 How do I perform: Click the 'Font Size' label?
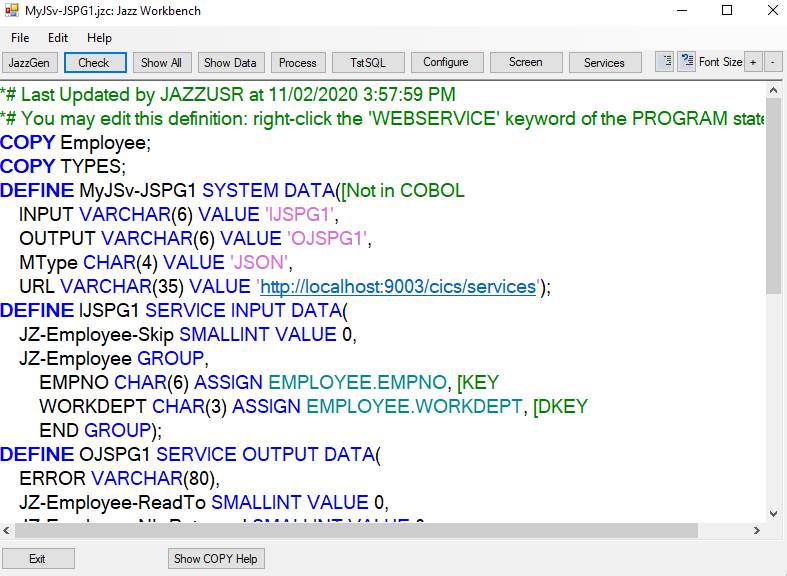(x=720, y=62)
